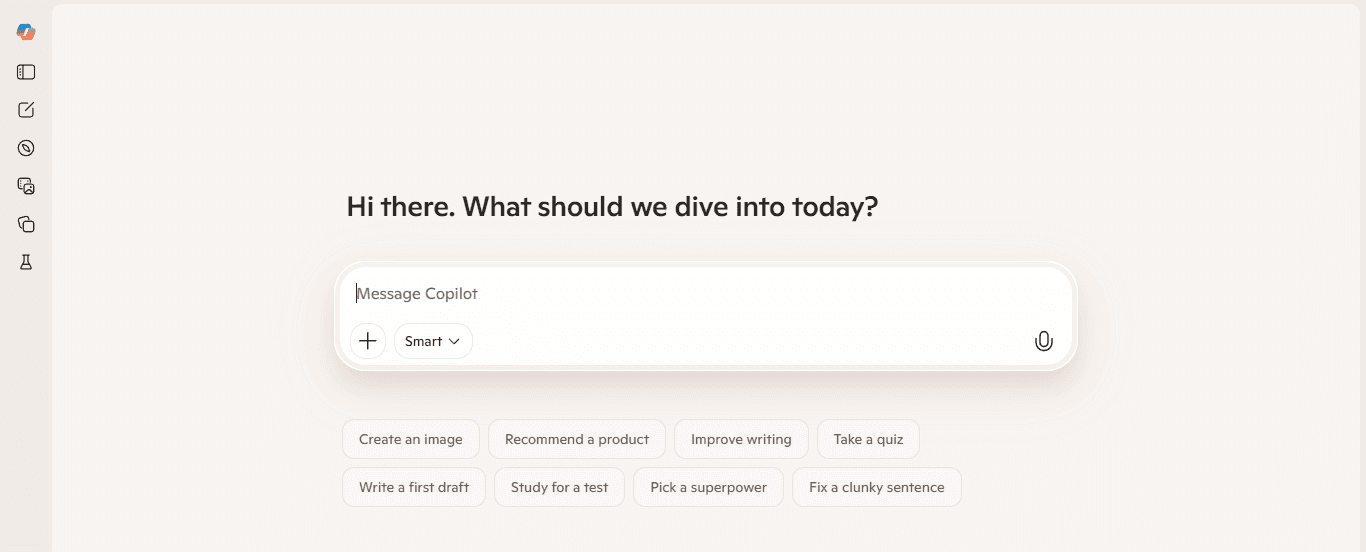Pick the Study for a test suggestion
Image resolution: width=1366 pixels, height=552 pixels.
click(x=559, y=487)
